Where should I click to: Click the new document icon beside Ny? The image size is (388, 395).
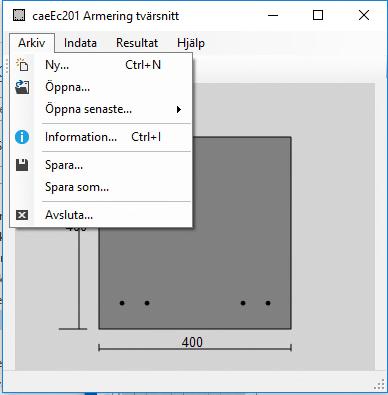point(22,65)
